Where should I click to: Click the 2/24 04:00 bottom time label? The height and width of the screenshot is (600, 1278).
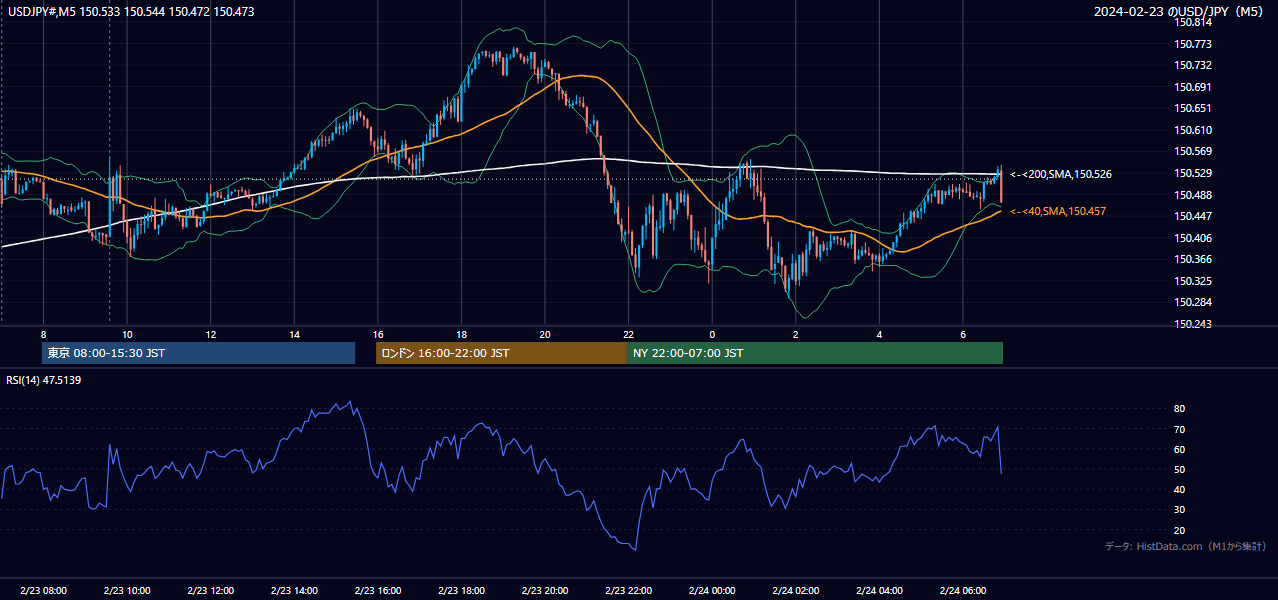tap(879, 590)
